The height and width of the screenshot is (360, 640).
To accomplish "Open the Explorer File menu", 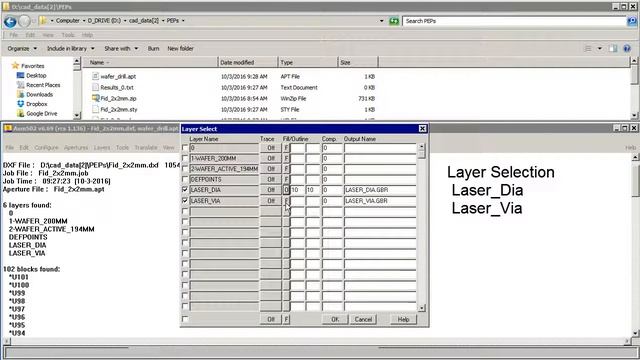I will pyautogui.click(x=13, y=35).
